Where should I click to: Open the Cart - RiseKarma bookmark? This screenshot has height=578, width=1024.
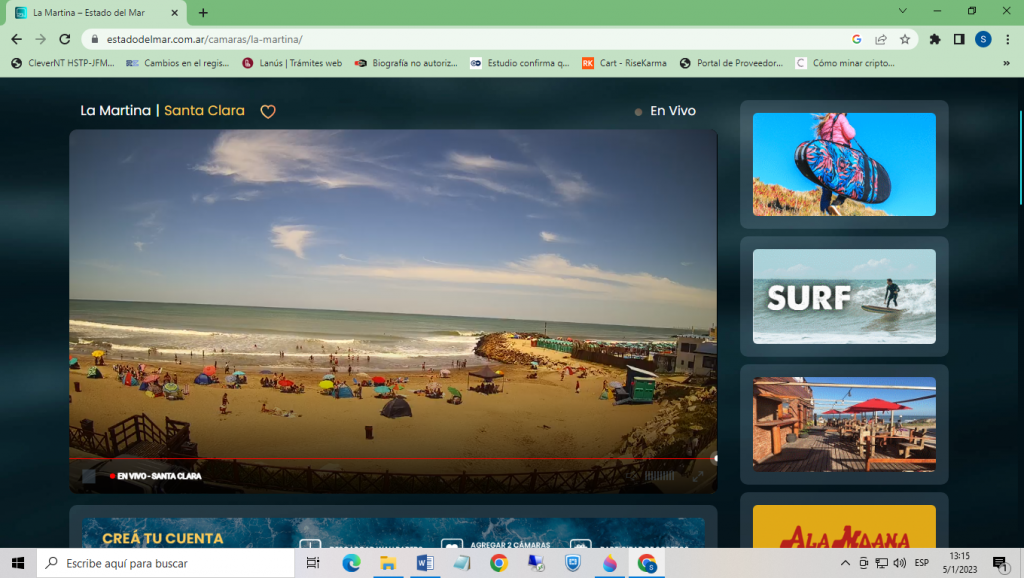click(x=624, y=63)
